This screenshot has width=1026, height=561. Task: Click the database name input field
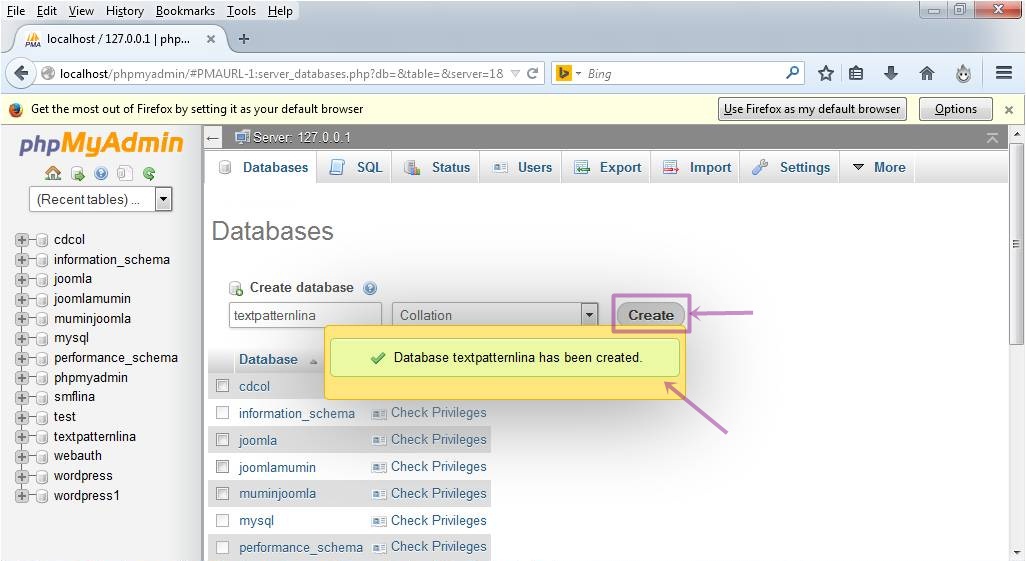[305, 315]
